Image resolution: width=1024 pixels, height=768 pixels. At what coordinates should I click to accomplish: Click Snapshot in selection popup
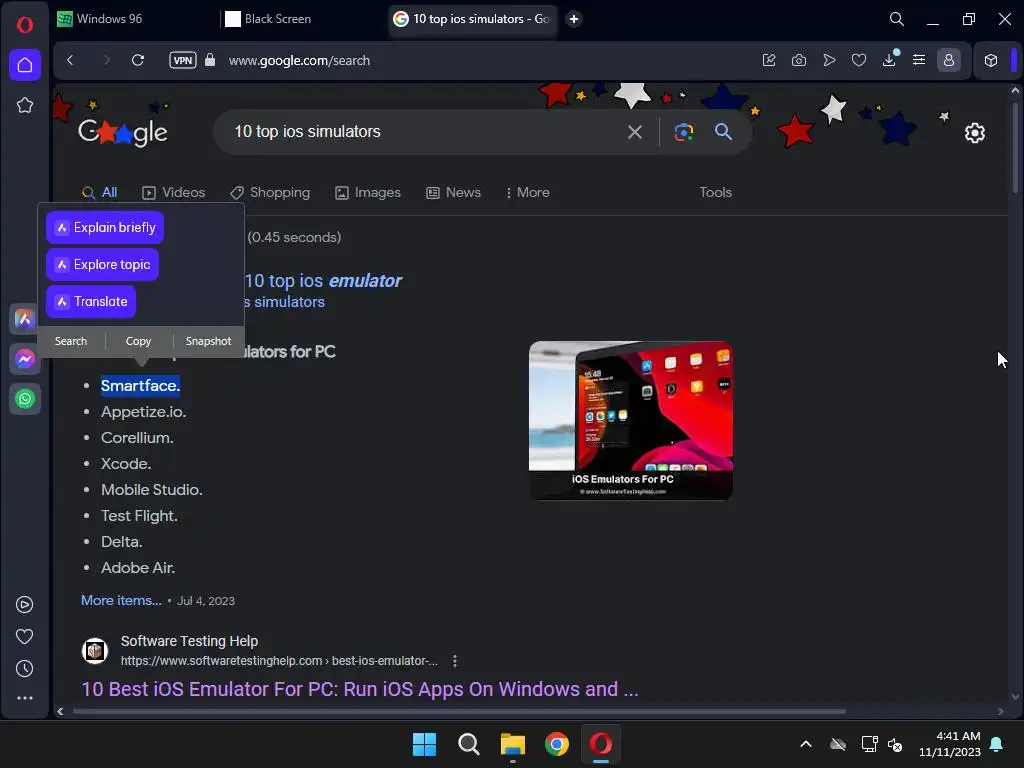tap(208, 341)
